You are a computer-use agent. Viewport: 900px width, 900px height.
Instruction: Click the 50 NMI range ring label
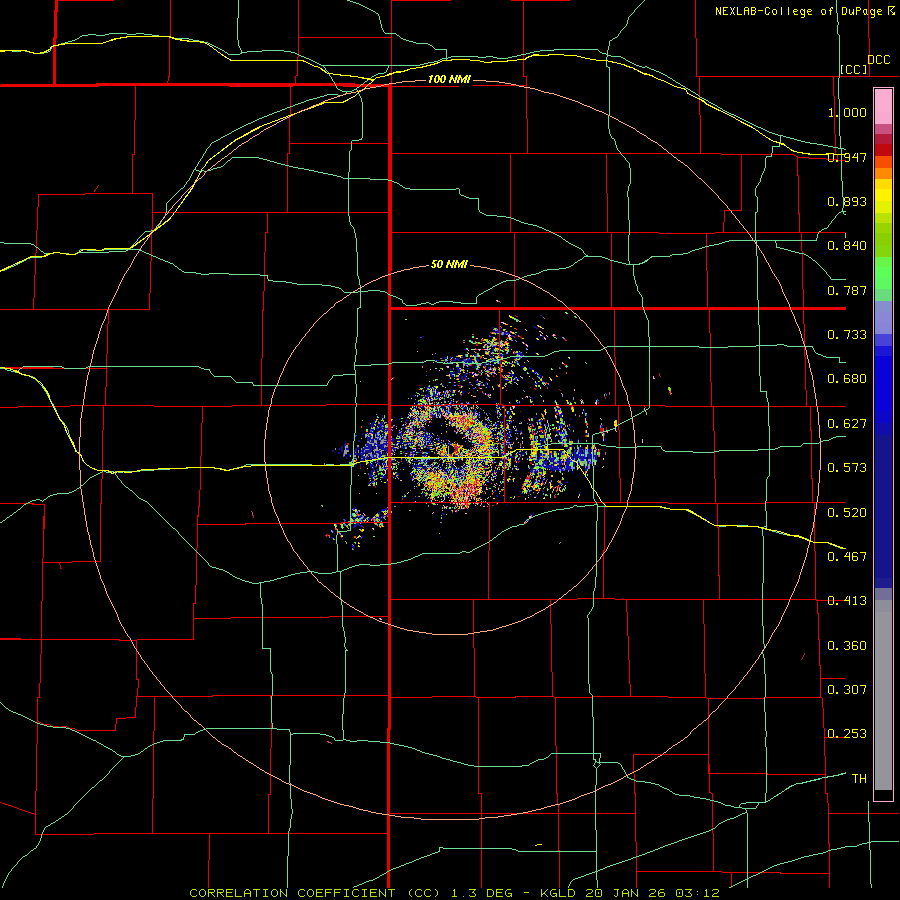pyautogui.click(x=449, y=264)
